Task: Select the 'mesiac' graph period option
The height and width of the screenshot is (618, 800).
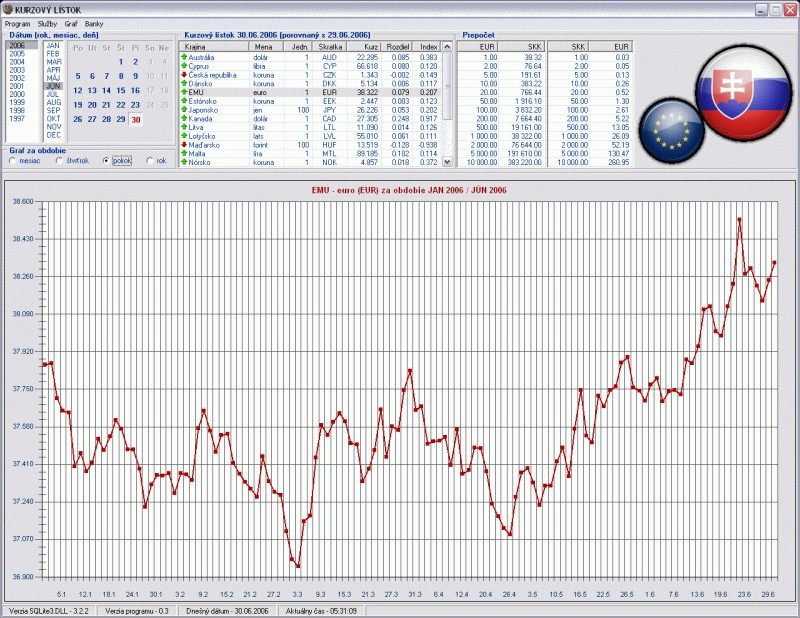Action: (12, 160)
